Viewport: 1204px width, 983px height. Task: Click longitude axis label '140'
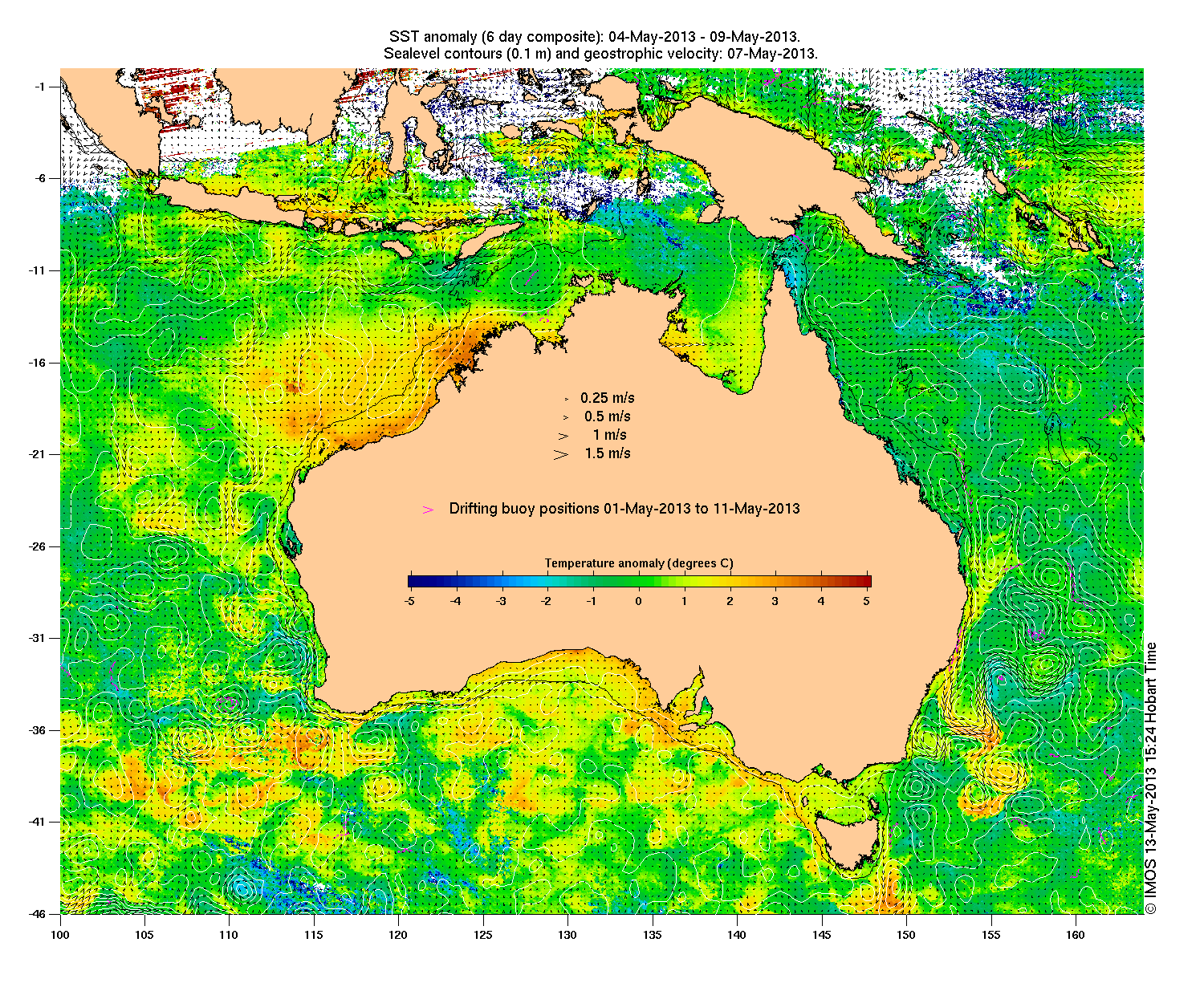[x=737, y=934]
